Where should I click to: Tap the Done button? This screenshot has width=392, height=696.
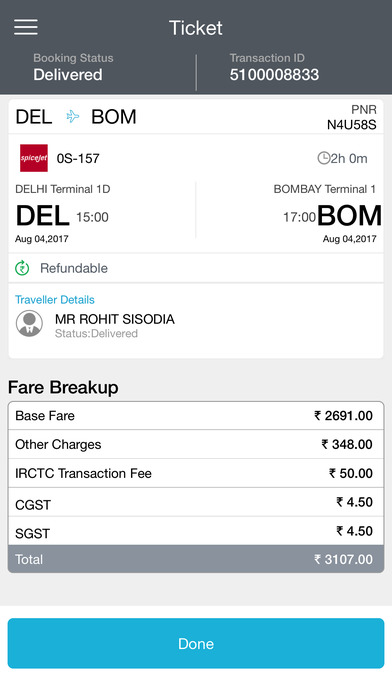click(196, 643)
